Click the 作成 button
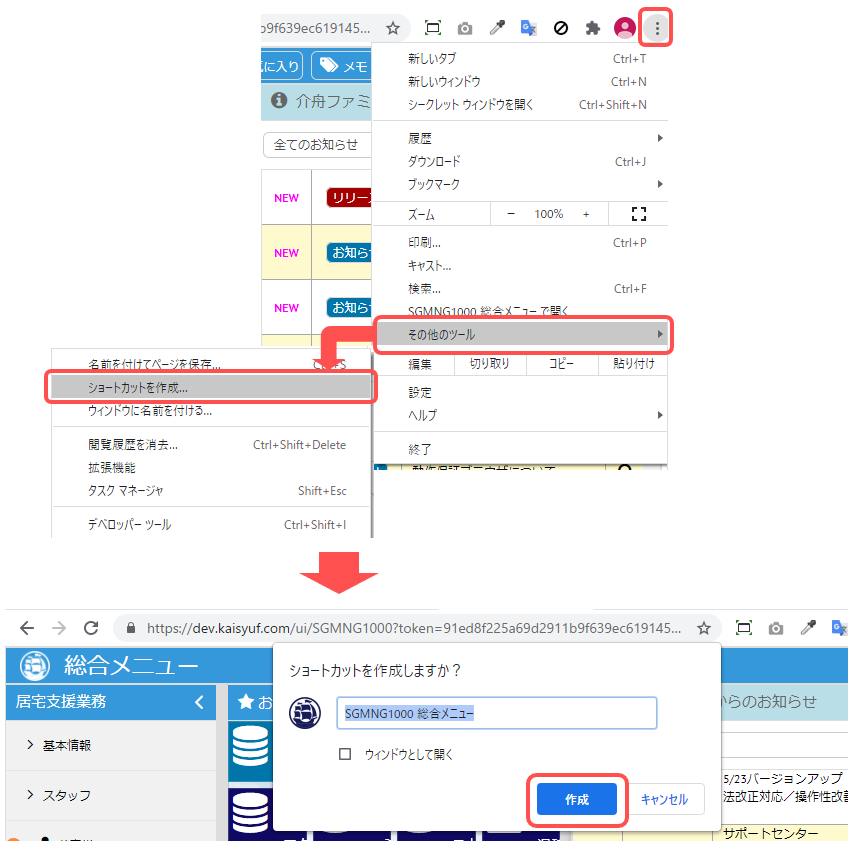Screen dimensions: 854x841 (577, 799)
